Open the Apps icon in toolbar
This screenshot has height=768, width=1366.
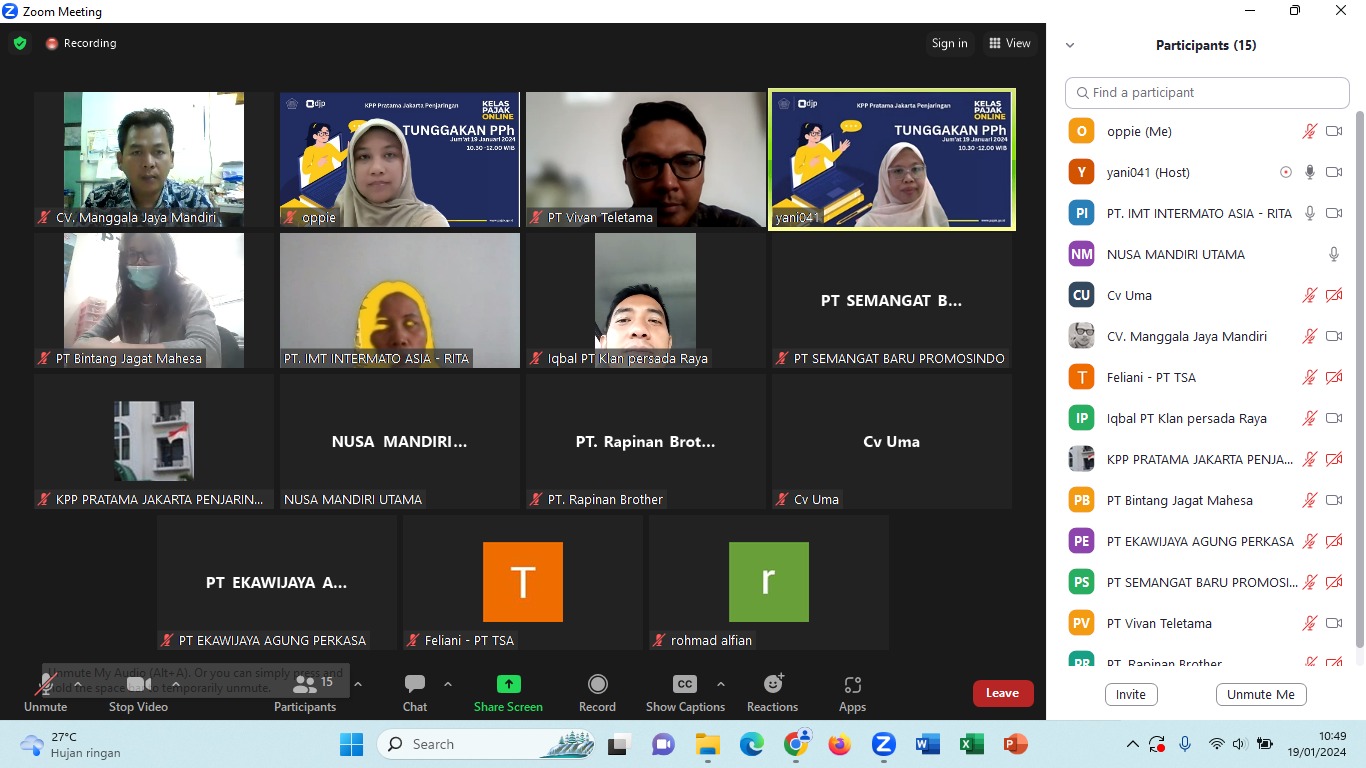(x=852, y=685)
